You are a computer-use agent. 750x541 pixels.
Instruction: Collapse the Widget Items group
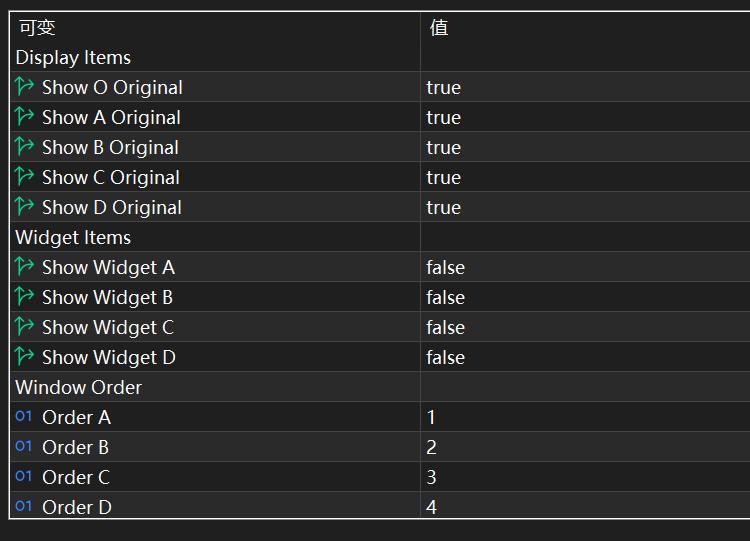[x=73, y=237]
